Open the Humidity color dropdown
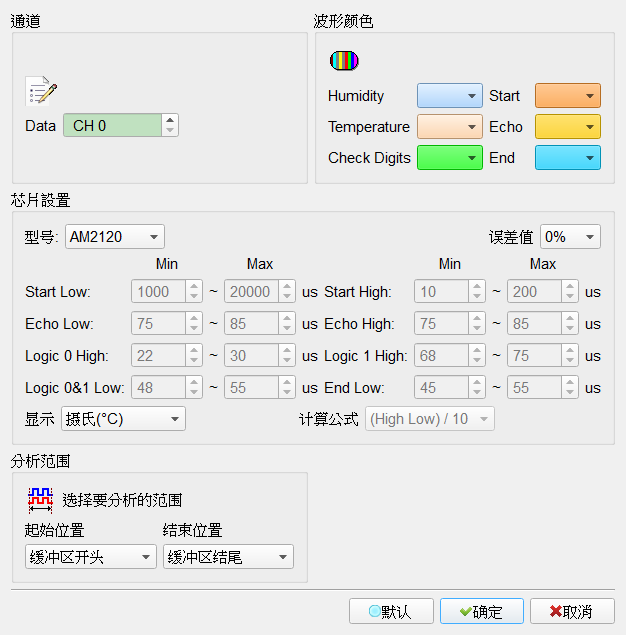The height and width of the screenshot is (635, 626). pos(450,96)
